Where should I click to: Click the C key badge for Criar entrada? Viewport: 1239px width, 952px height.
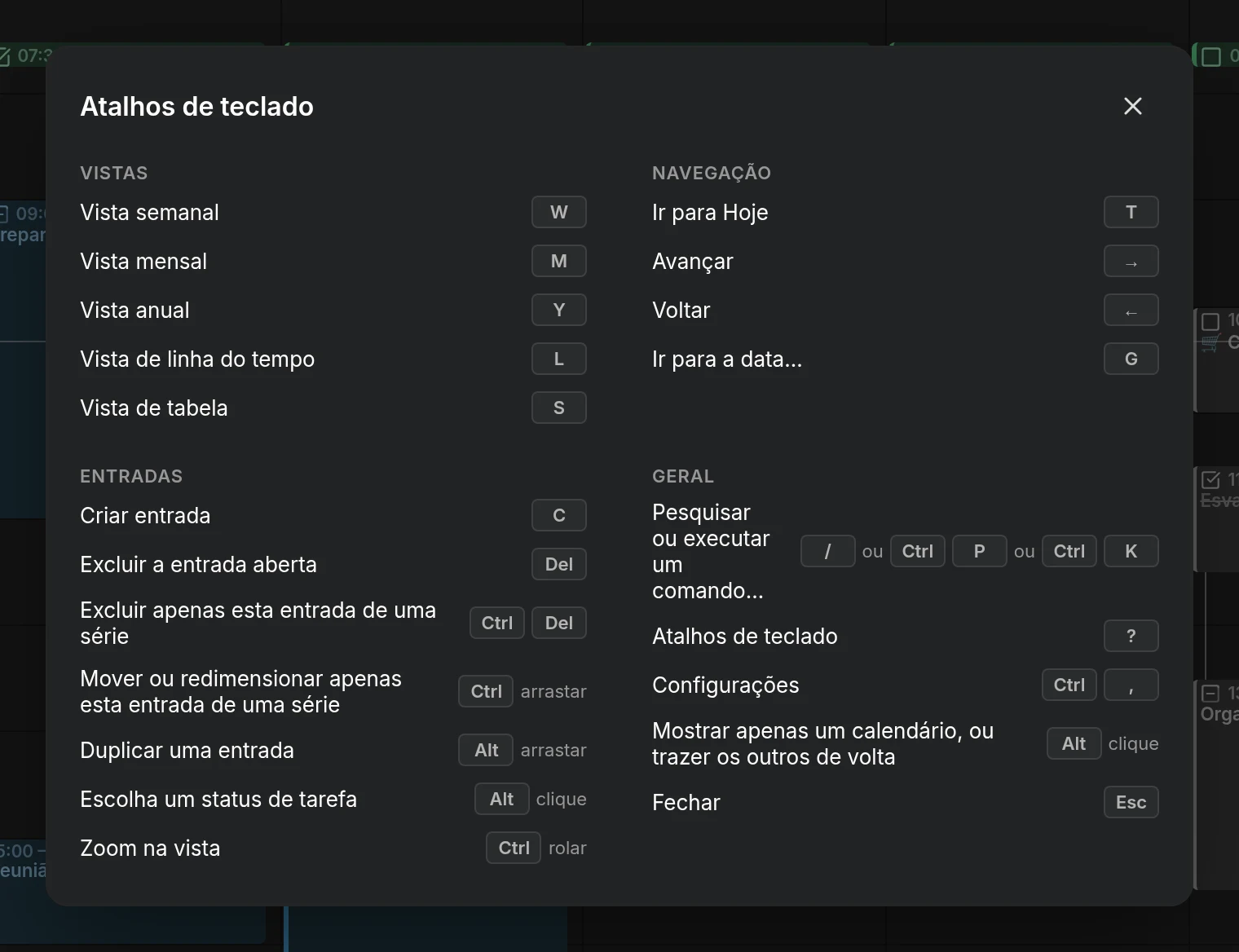(559, 515)
